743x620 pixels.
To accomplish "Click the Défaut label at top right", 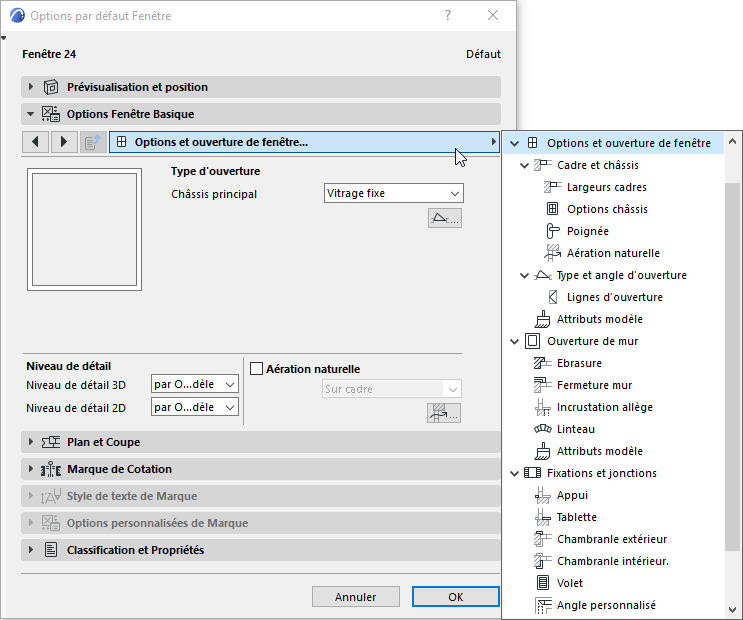I will click(x=483, y=54).
